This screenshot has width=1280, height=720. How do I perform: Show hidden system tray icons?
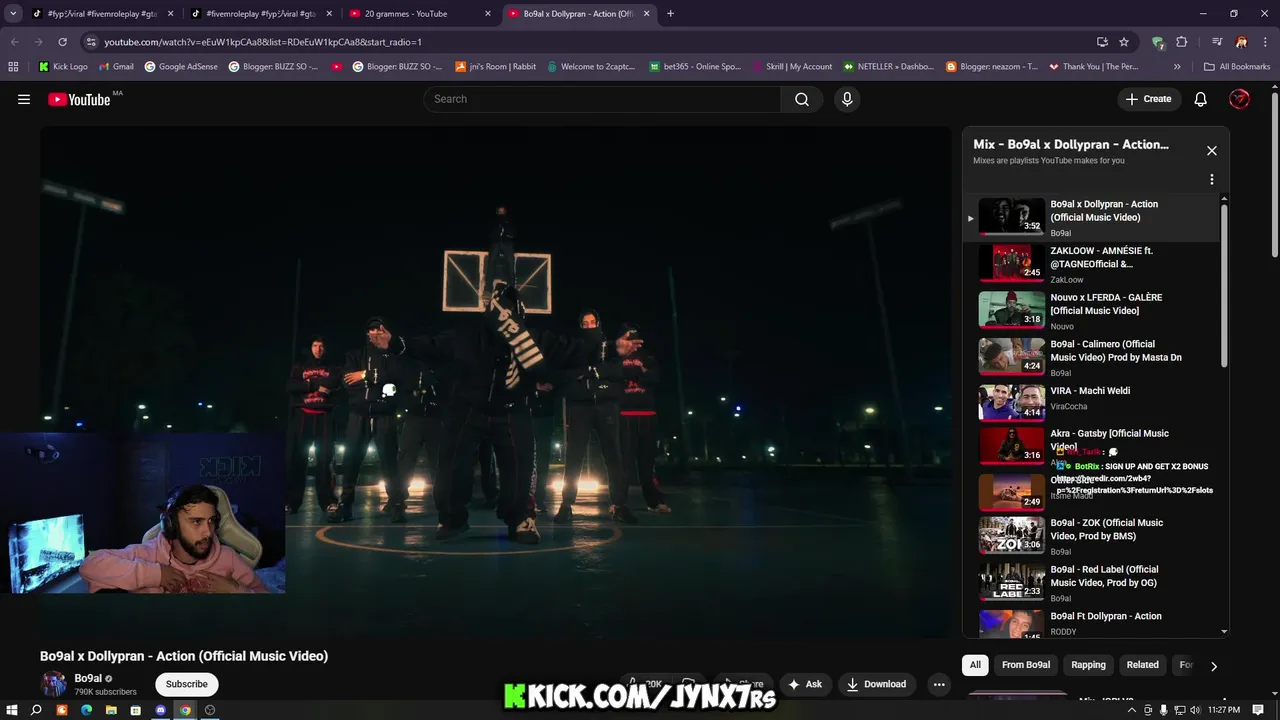click(1132, 710)
